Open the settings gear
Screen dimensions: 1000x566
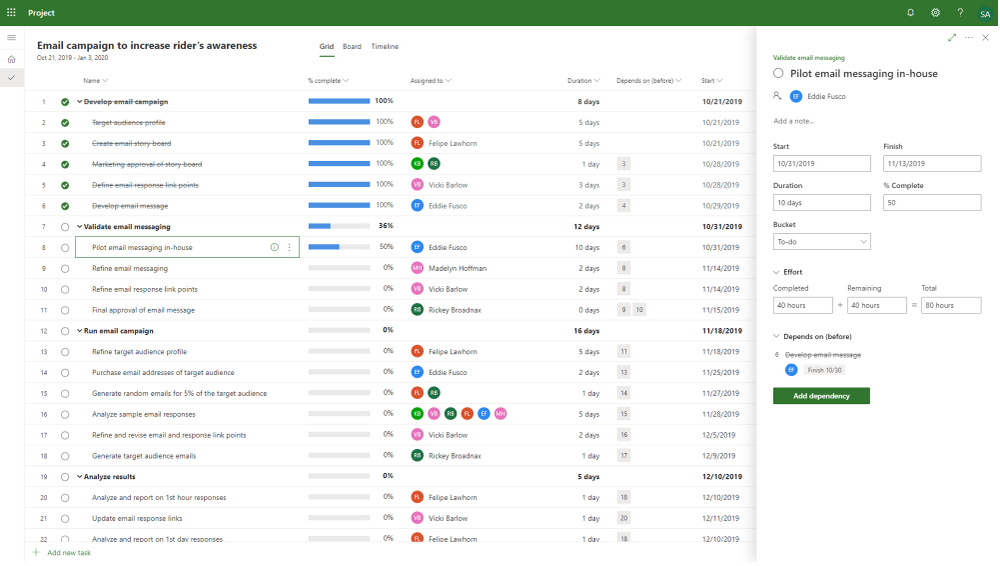[936, 13]
